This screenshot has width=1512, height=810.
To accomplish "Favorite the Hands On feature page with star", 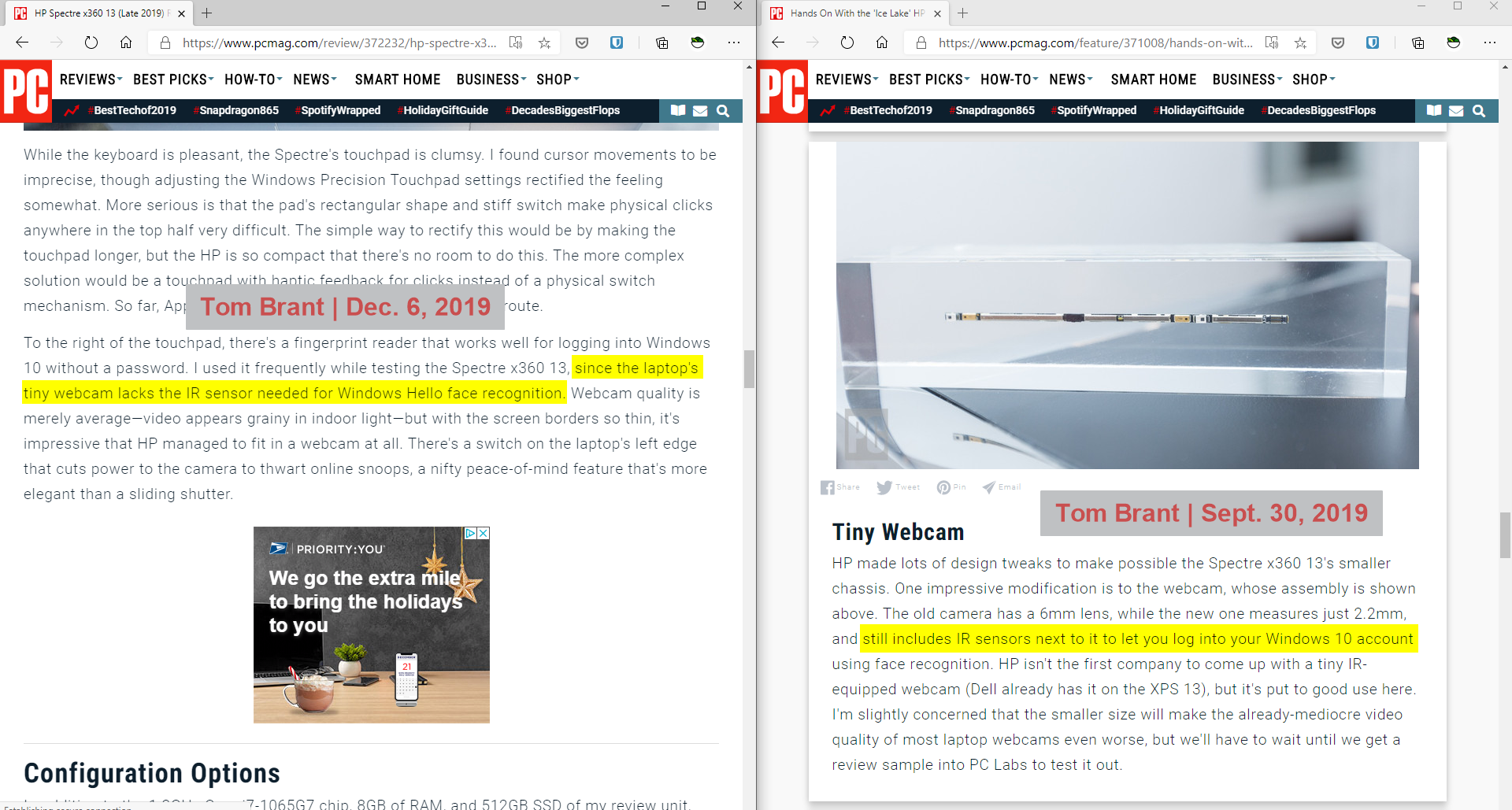I will click(x=1300, y=43).
